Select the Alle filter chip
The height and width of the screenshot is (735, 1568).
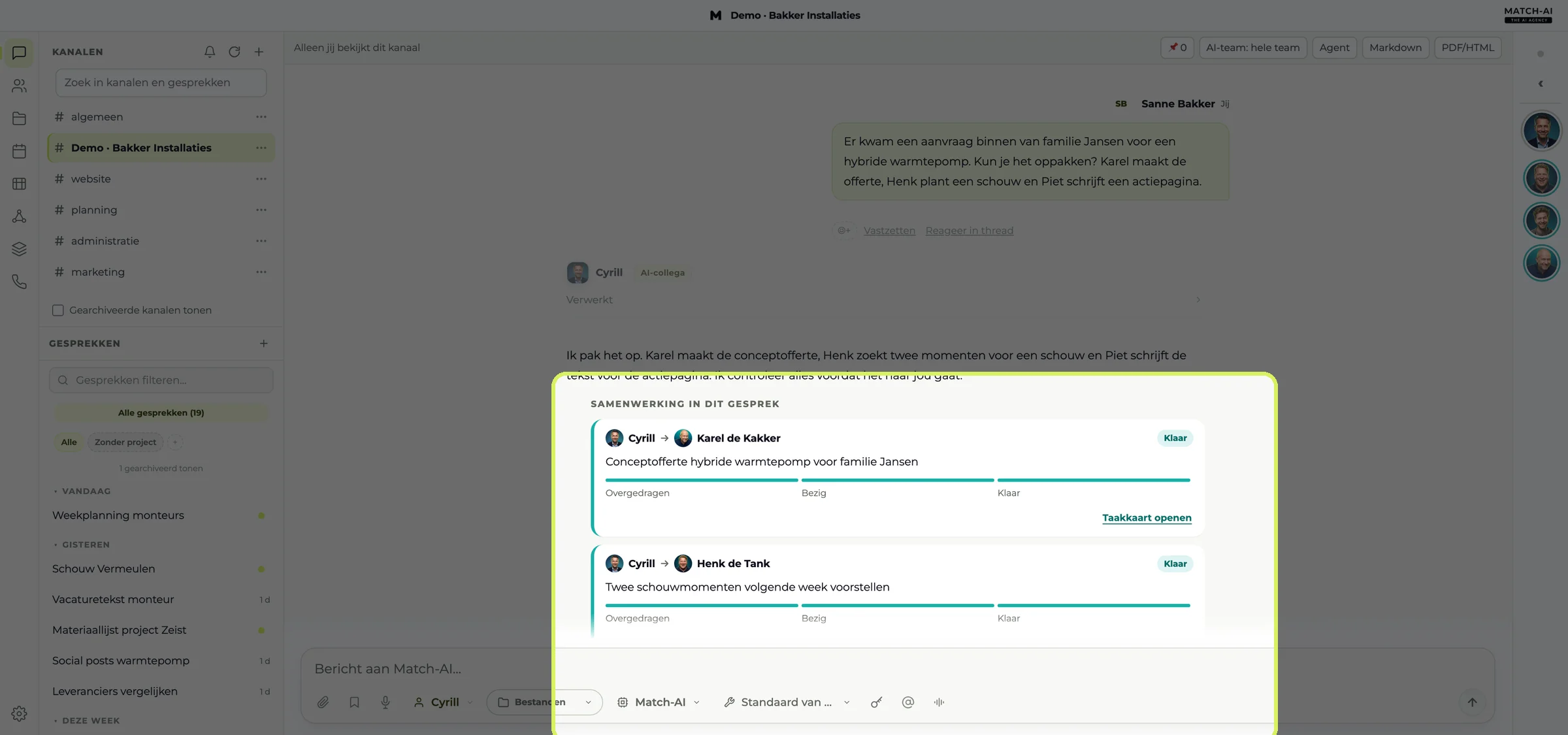click(x=69, y=442)
